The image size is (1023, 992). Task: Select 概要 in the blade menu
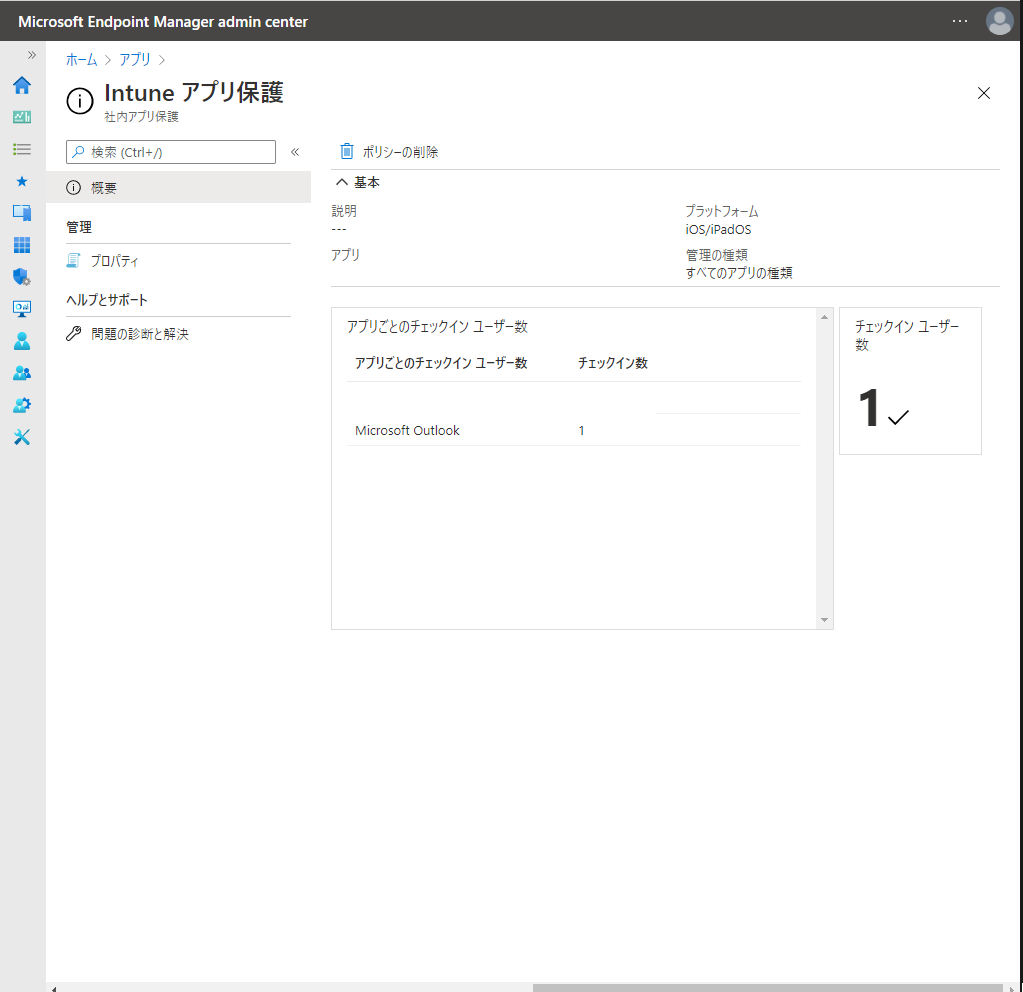[x=178, y=188]
